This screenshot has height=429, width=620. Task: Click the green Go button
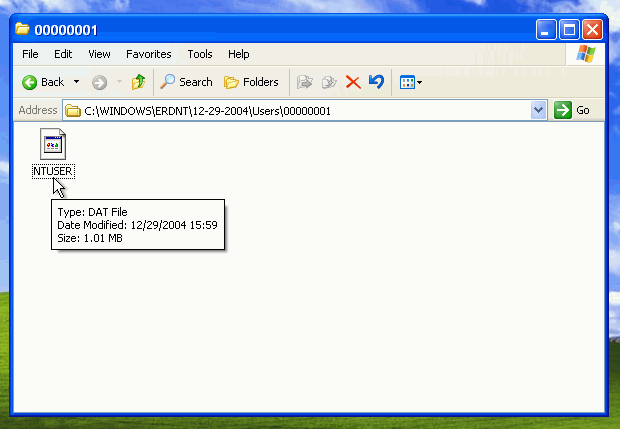pos(572,110)
